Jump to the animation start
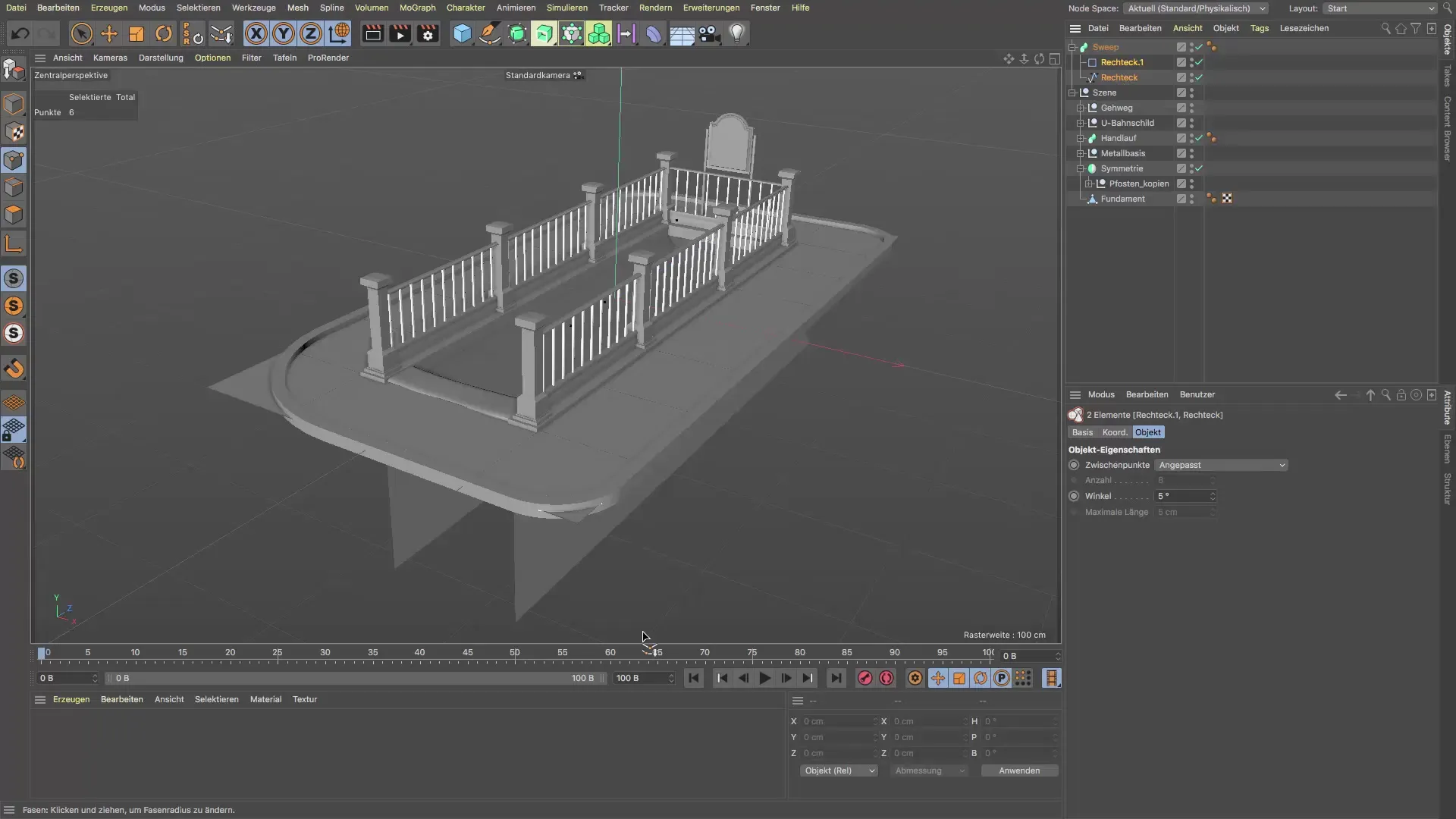This screenshot has width=1456, height=819. click(x=693, y=678)
